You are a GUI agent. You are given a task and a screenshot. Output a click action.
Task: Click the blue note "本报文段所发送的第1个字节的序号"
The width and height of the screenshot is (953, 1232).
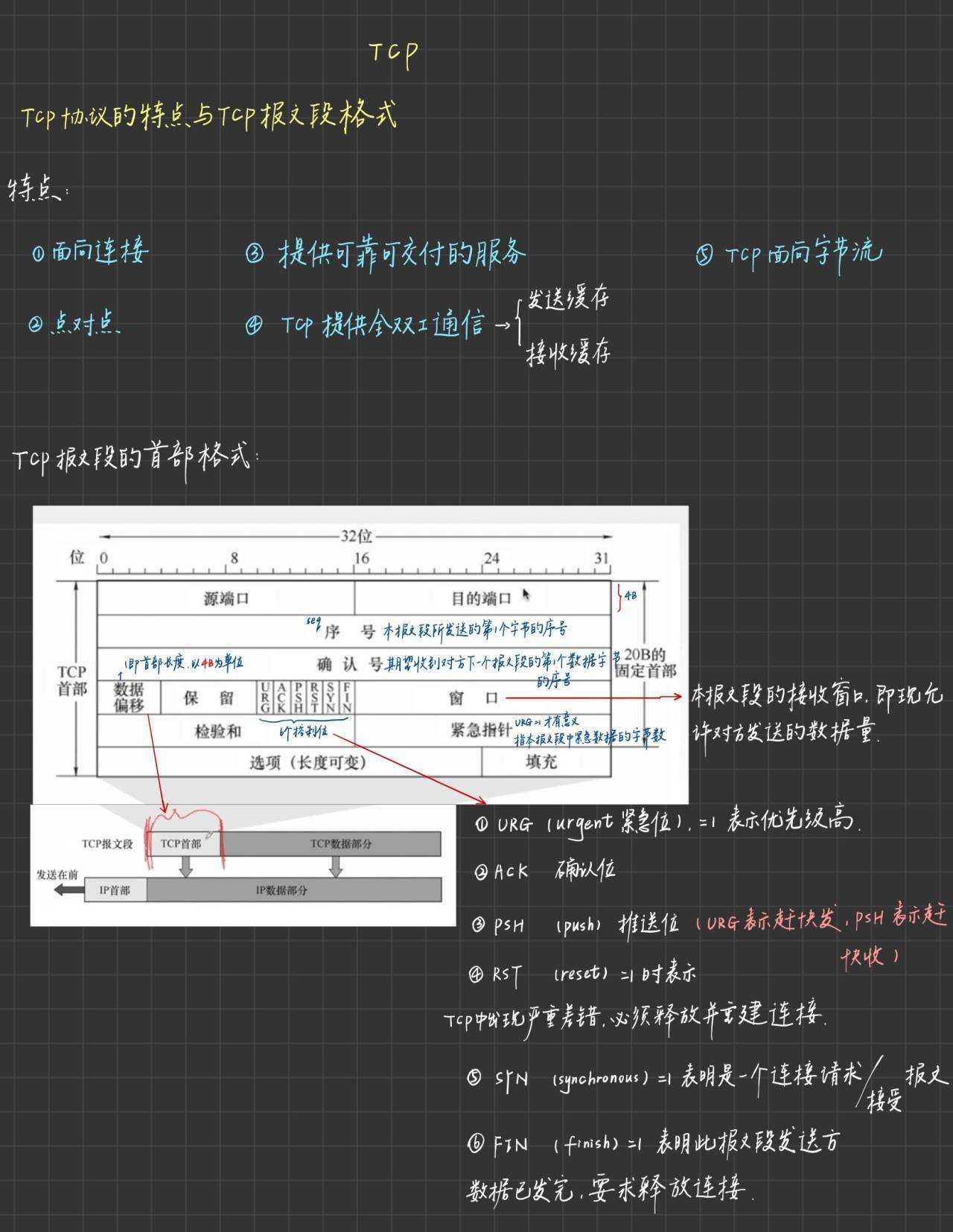[x=475, y=630]
